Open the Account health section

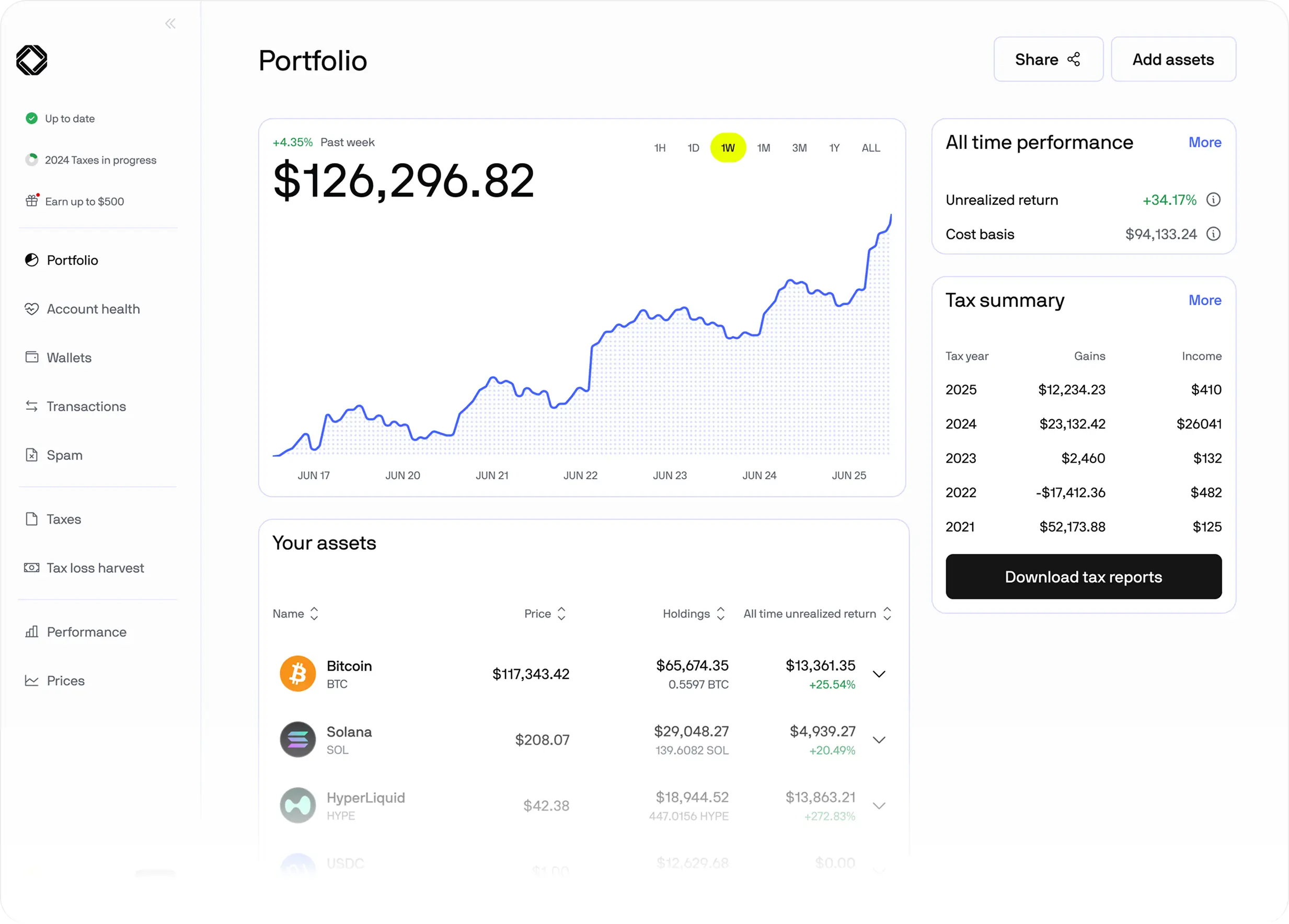(93, 308)
